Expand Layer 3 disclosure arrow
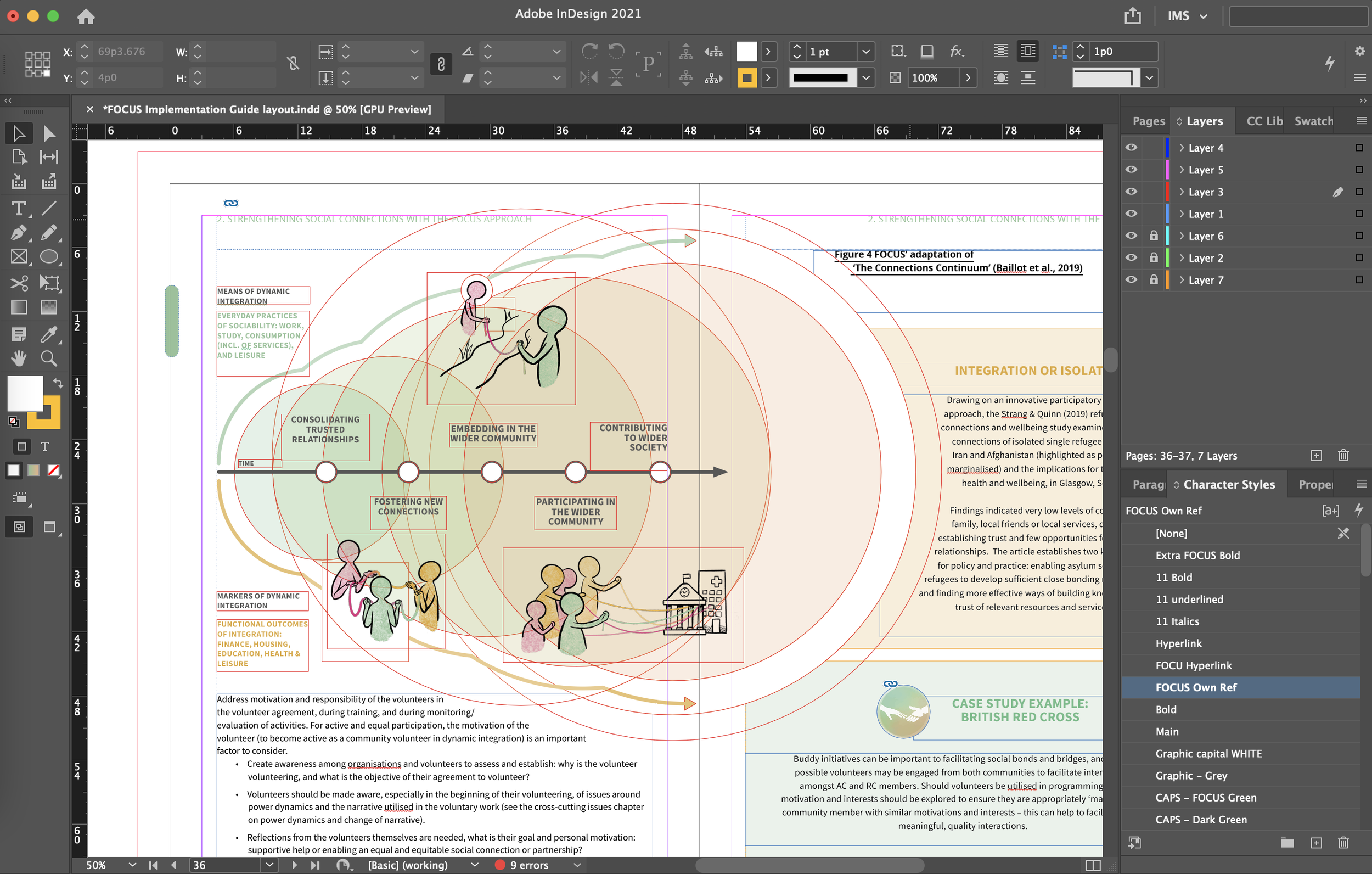The width and height of the screenshot is (1372, 874). [1181, 192]
